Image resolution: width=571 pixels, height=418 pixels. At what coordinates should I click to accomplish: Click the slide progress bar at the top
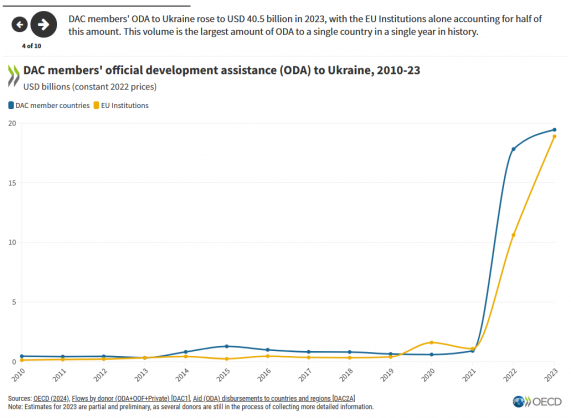click(97, 6)
